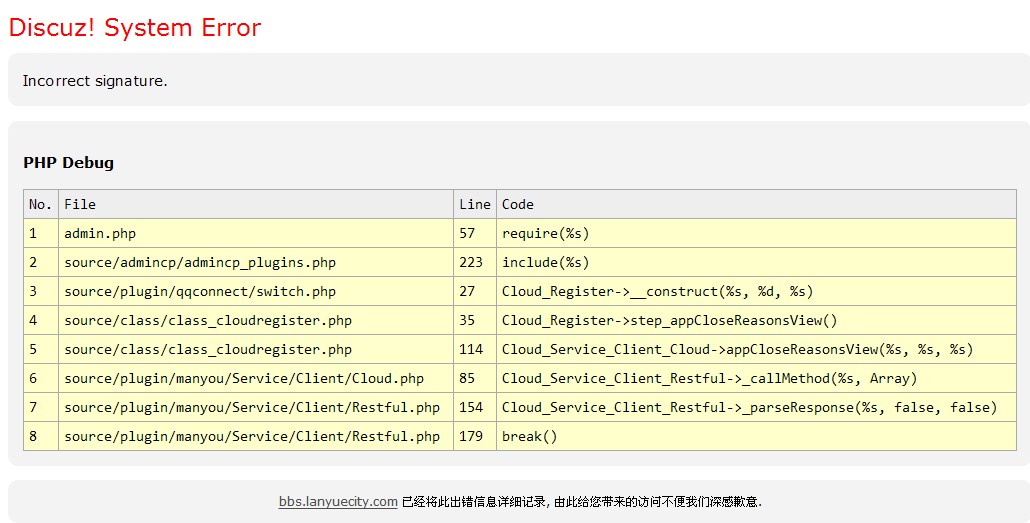Click the Line column header
1030x523 pixels.
click(475, 204)
